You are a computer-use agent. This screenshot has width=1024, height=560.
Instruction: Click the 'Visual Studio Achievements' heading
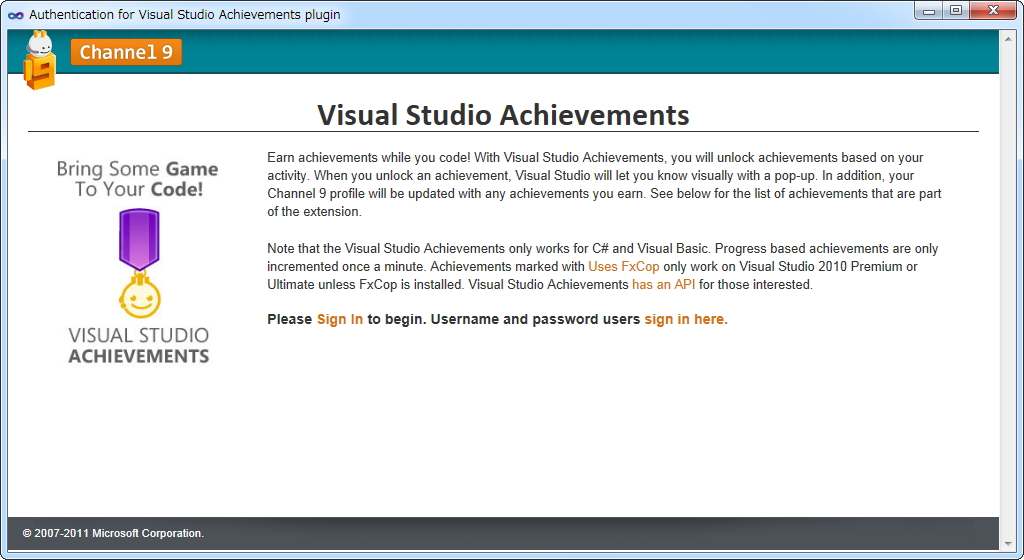[504, 115]
